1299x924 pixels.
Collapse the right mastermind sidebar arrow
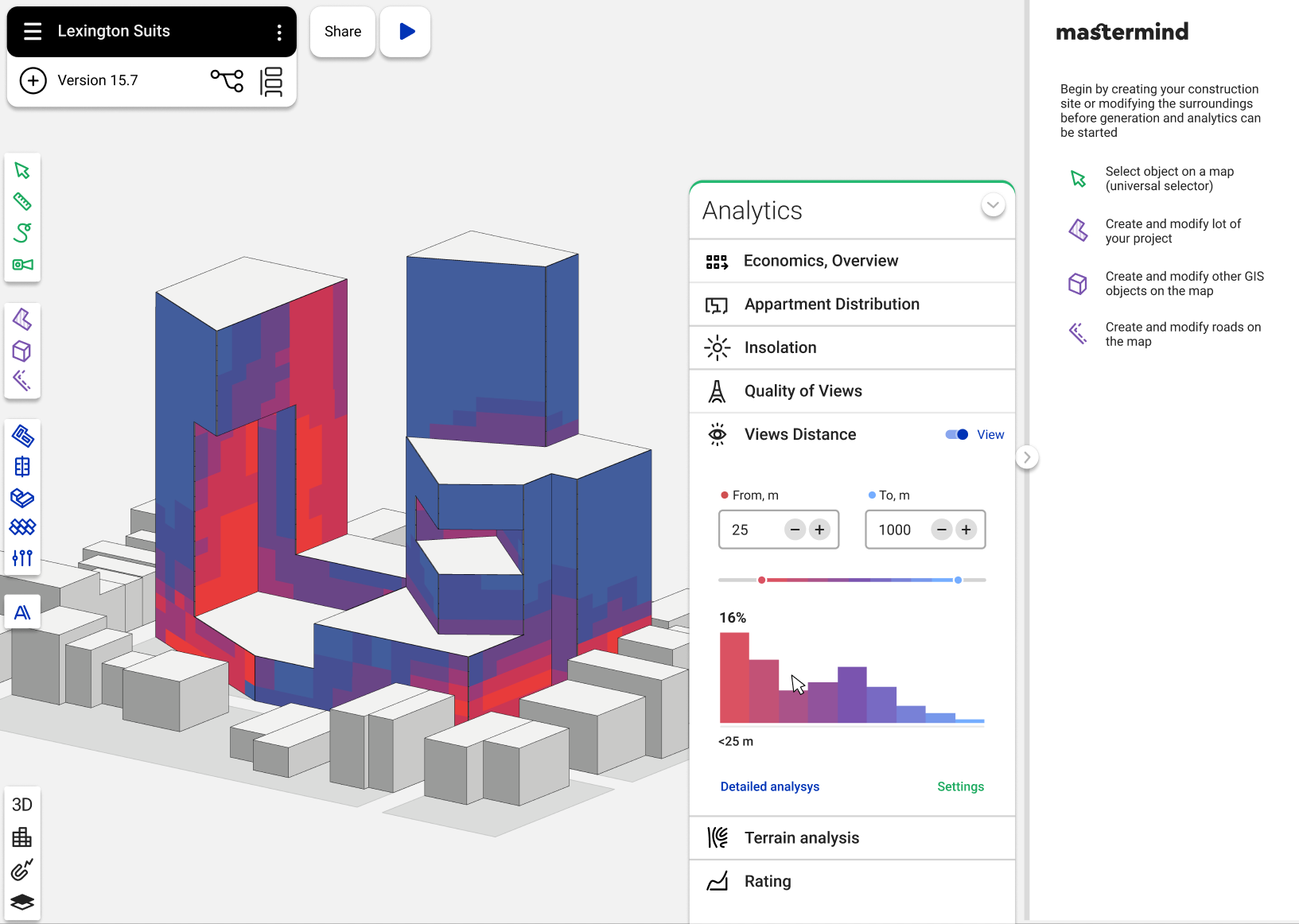pyautogui.click(x=1027, y=457)
